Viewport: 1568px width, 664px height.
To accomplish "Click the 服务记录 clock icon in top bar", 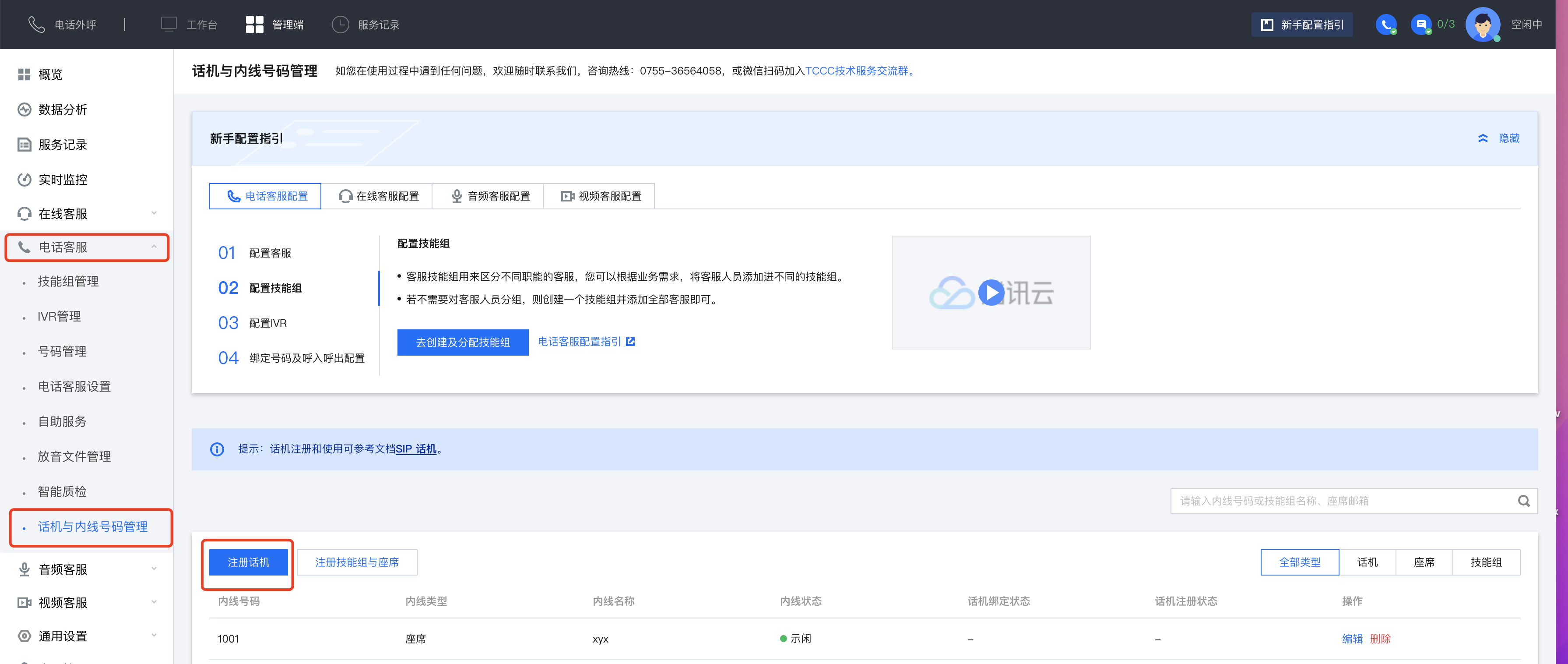I will point(340,25).
